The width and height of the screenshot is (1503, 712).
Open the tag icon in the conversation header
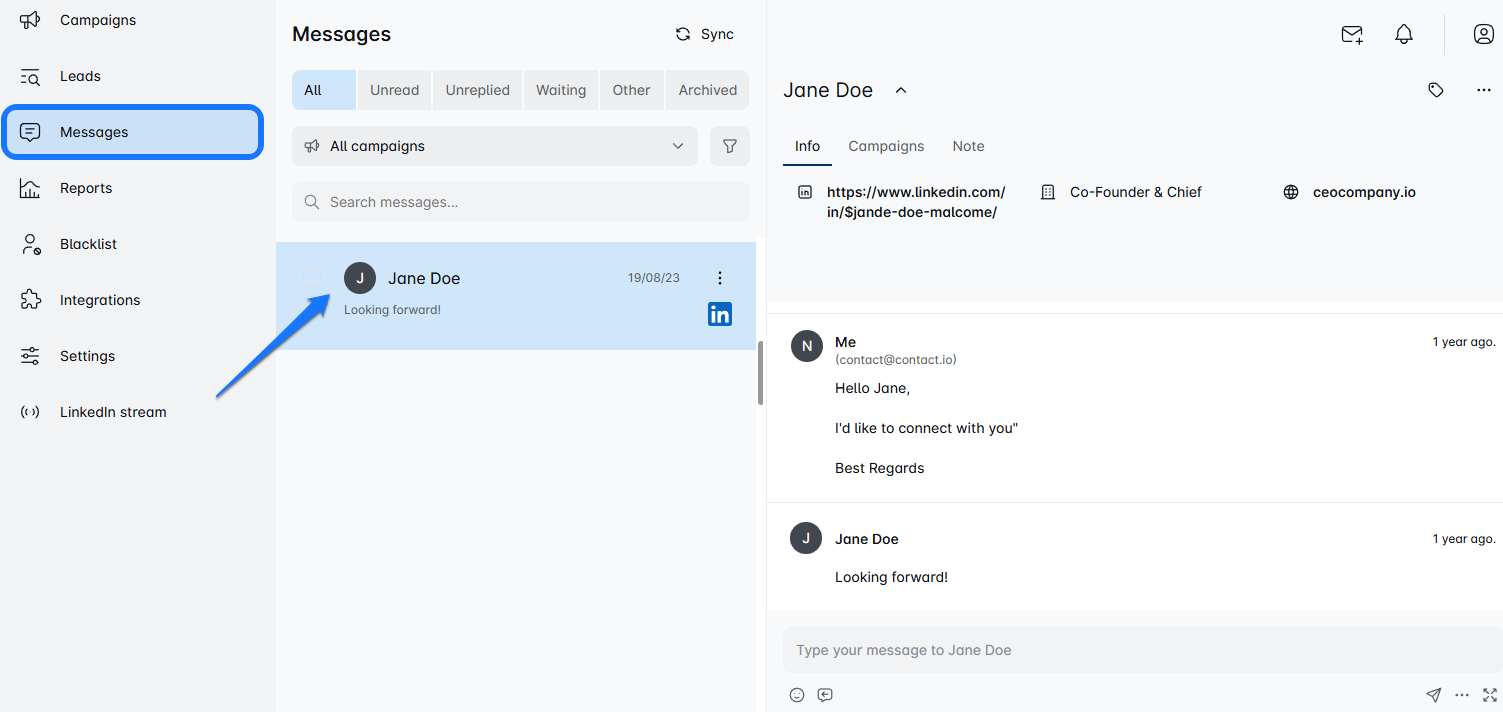point(1435,89)
